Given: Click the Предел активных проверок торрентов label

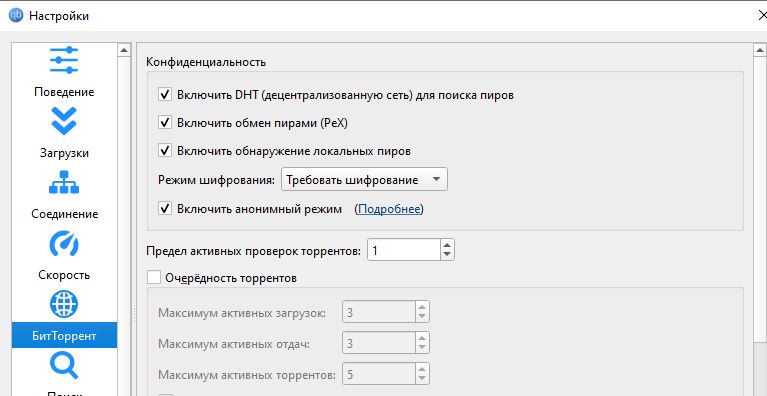Looking at the screenshot, I should pos(254,251).
